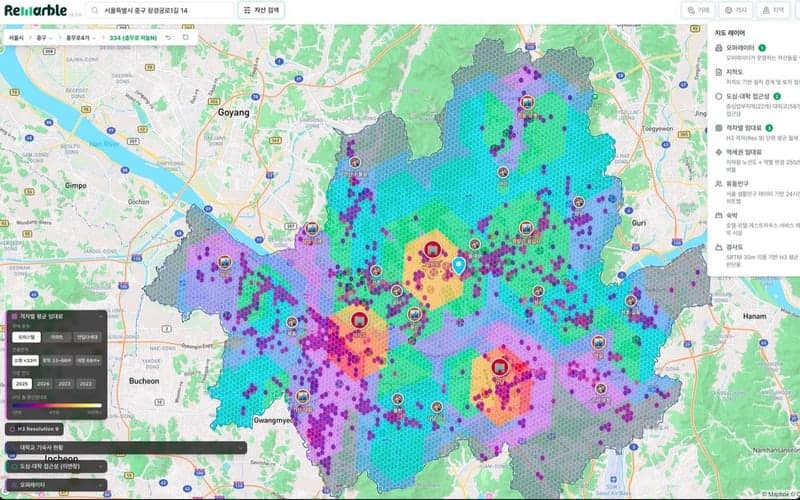Click the building icon beside 오피레이터 layer

pyautogui.click(x=719, y=48)
